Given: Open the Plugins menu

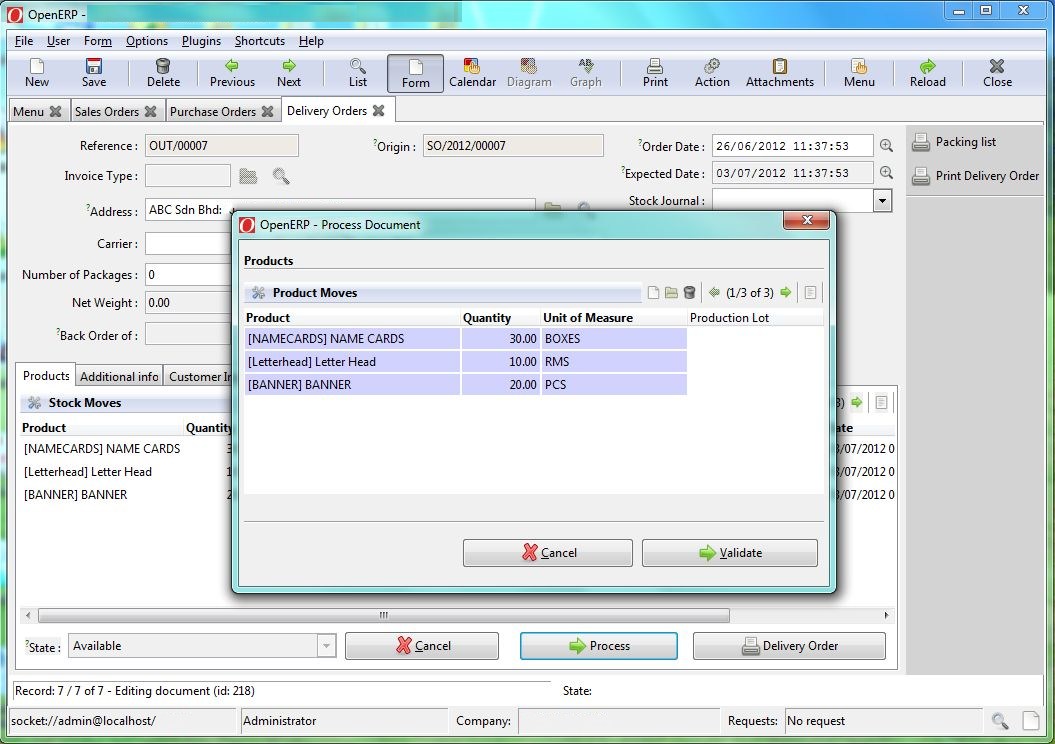Looking at the screenshot, I should pyautogui.click(x=201, y=41).
